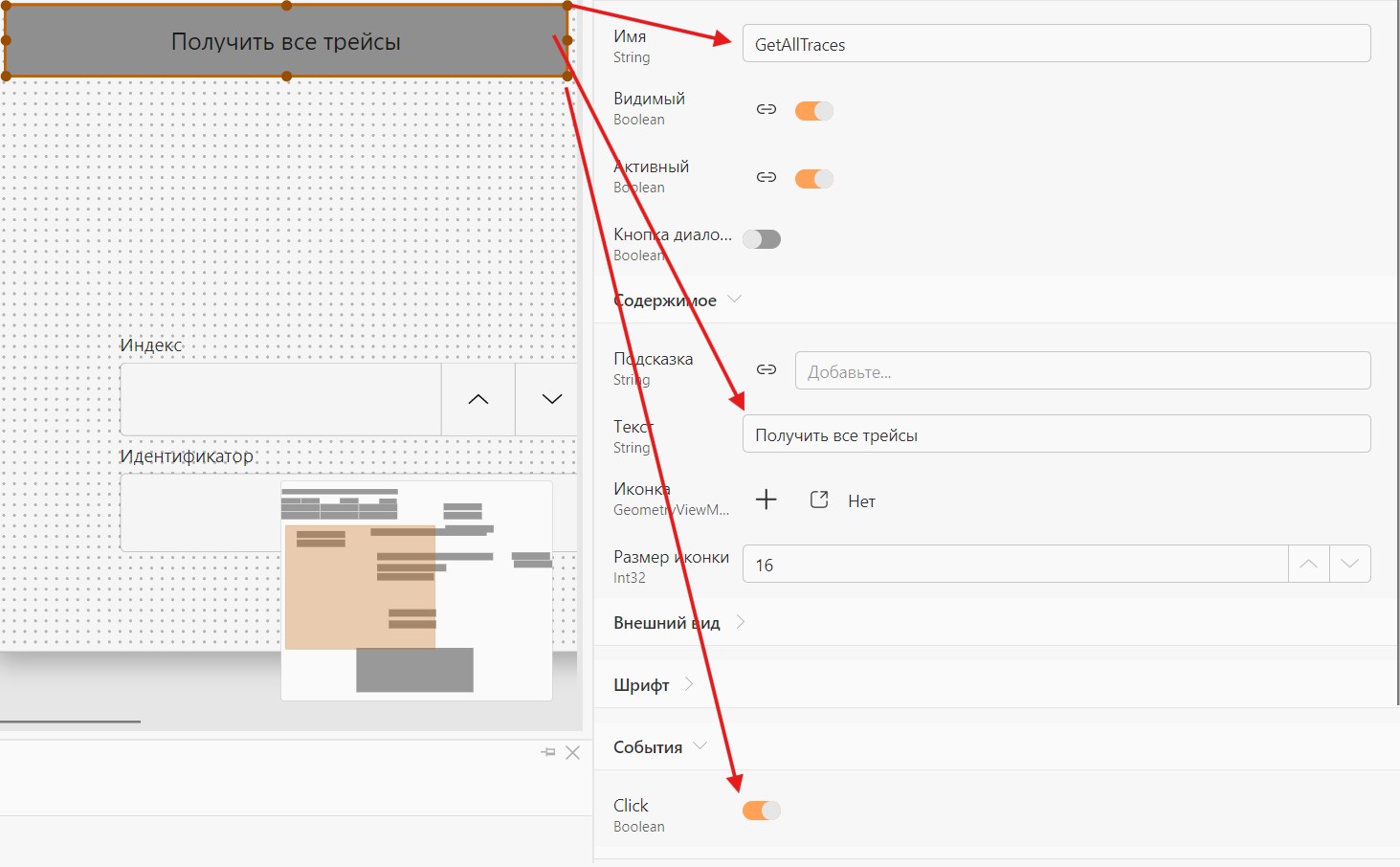The image size is (1400, 867).
Task: Toggle the Активный switch
Action: click(814, 179)
